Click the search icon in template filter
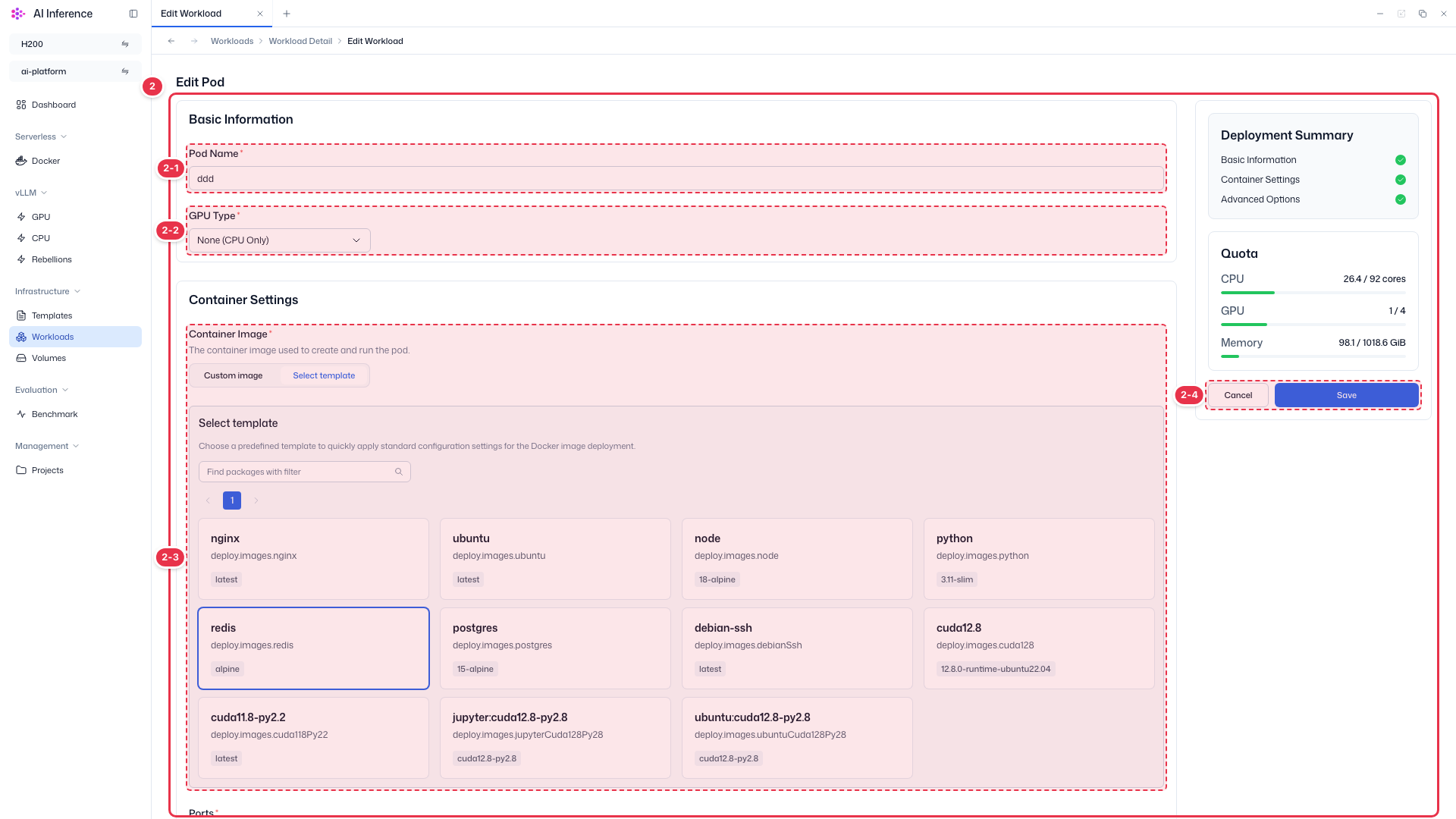 pyautogui.click(x=399, y=472)
